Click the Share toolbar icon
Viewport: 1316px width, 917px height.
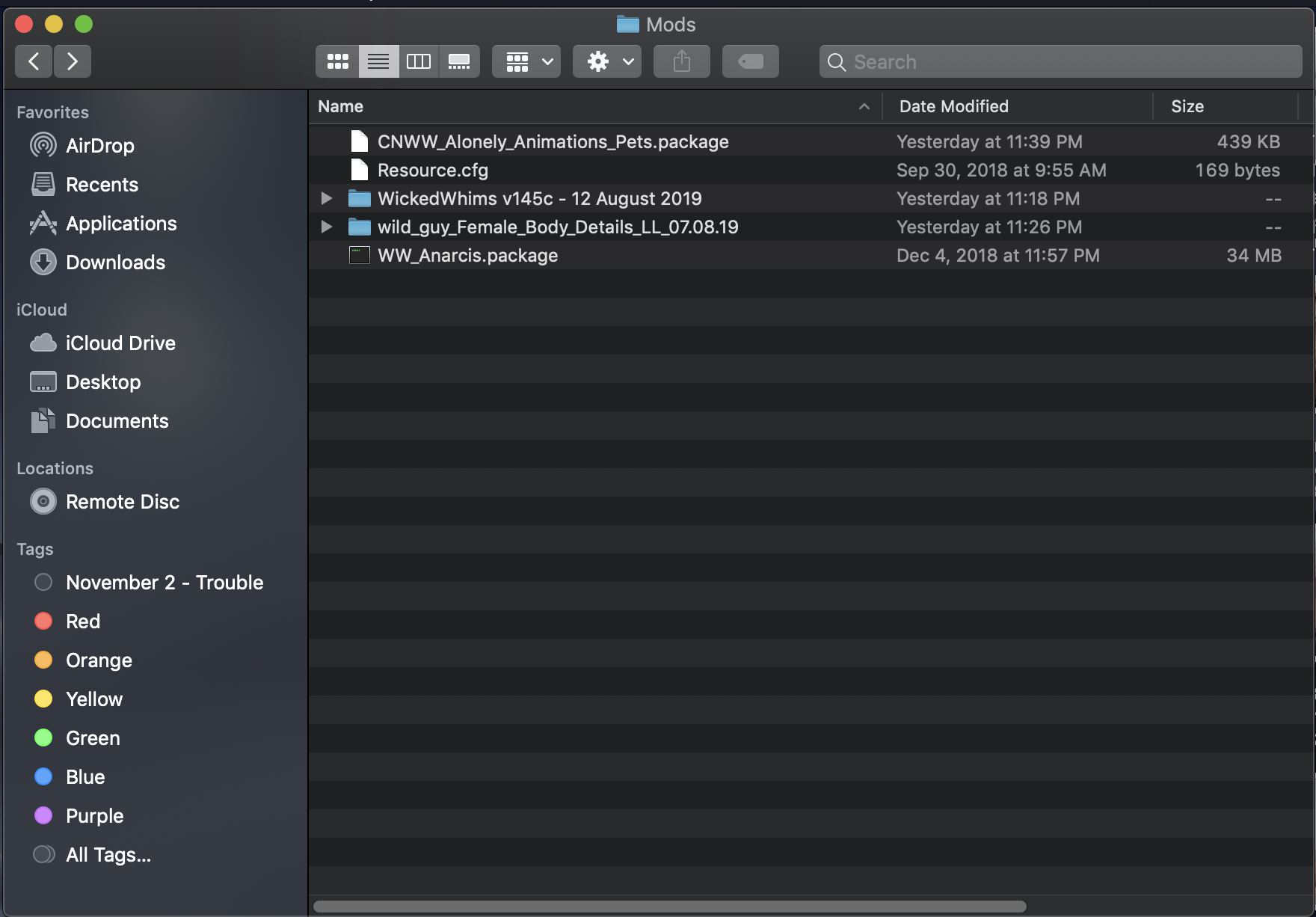click(x=681, y=61)
